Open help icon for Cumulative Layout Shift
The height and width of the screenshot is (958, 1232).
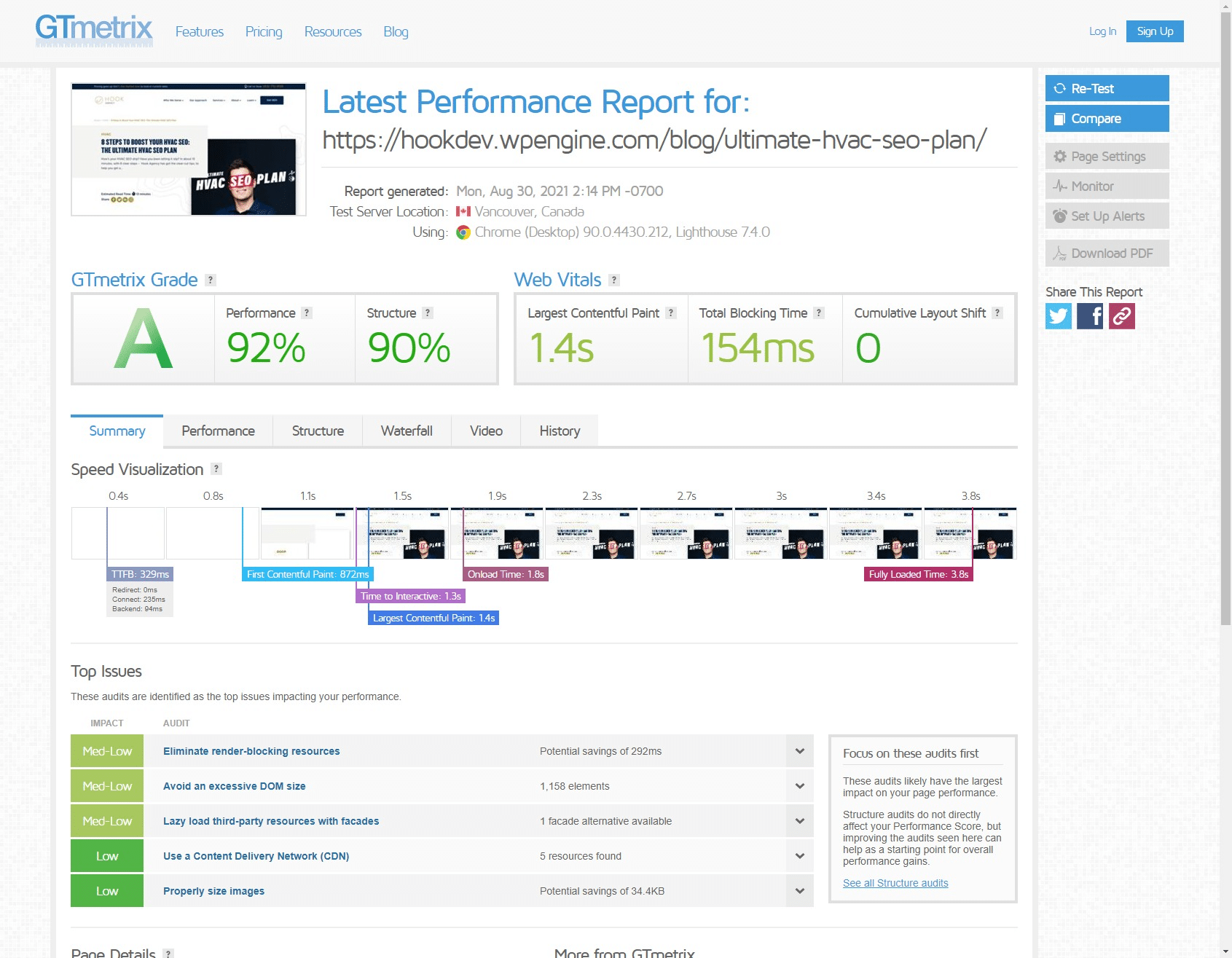click(x=997, y=313)
